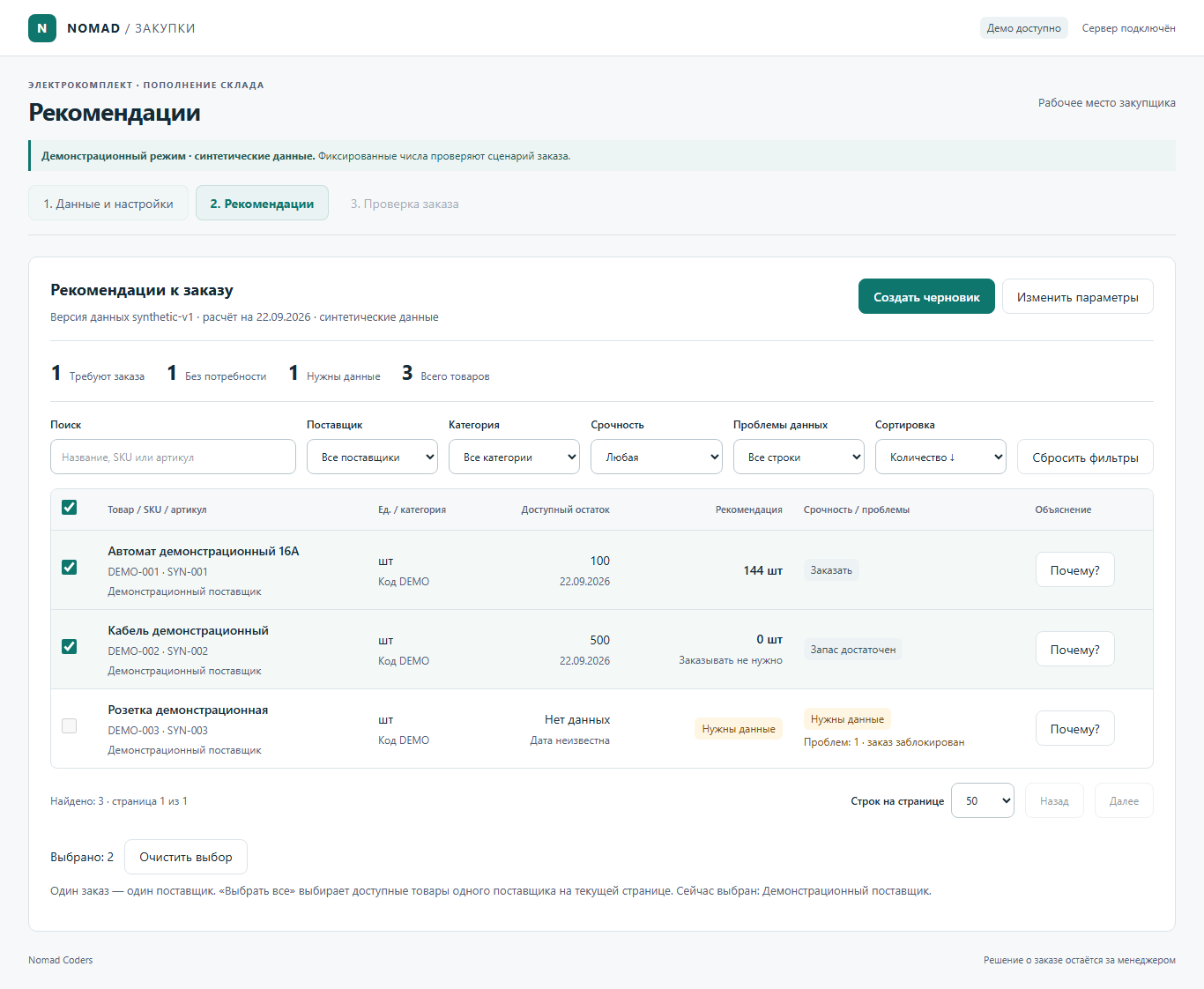This screenshot has width=1204, height=989.
Task: Uncheck the Автомат демонстрационный 16А row checkbox
Action: (70, 568)
